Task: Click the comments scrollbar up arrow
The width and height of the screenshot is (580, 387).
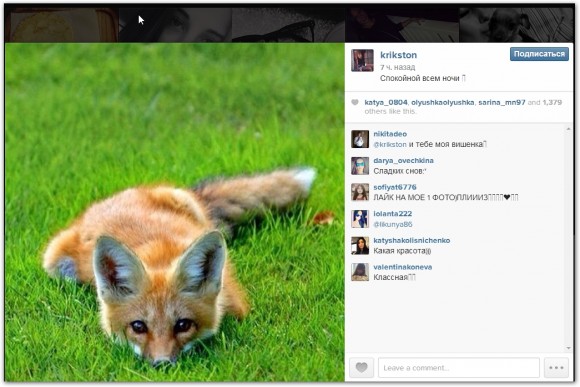Action: click(569, 129)
